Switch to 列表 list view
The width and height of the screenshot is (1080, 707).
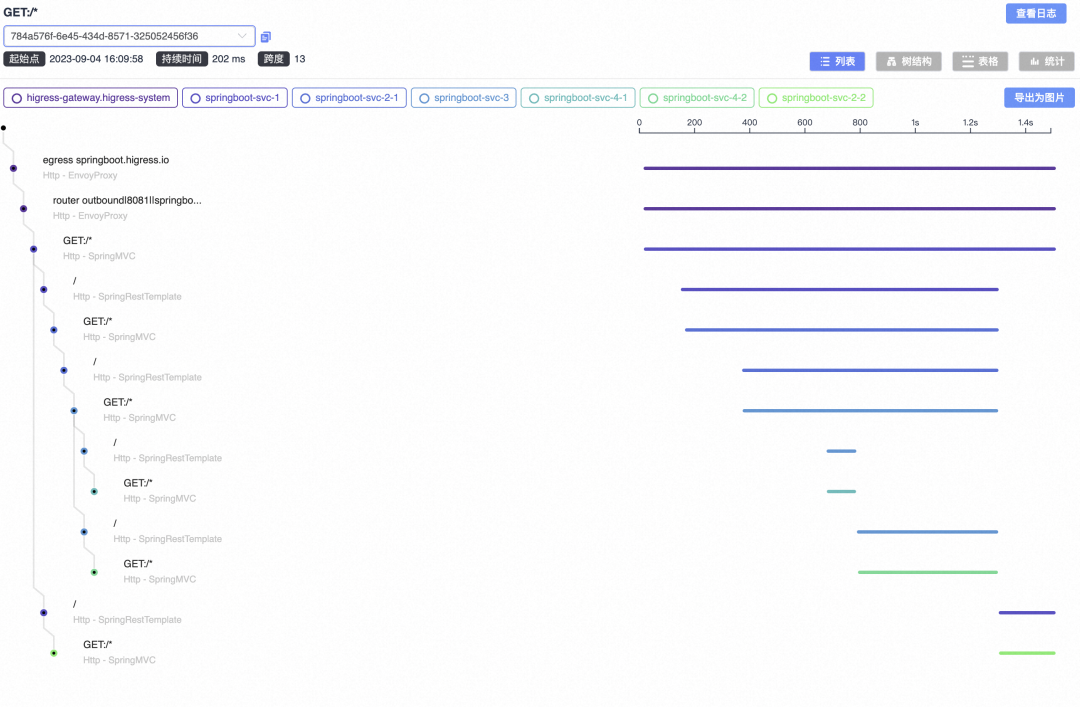click(x=837, y=62)
